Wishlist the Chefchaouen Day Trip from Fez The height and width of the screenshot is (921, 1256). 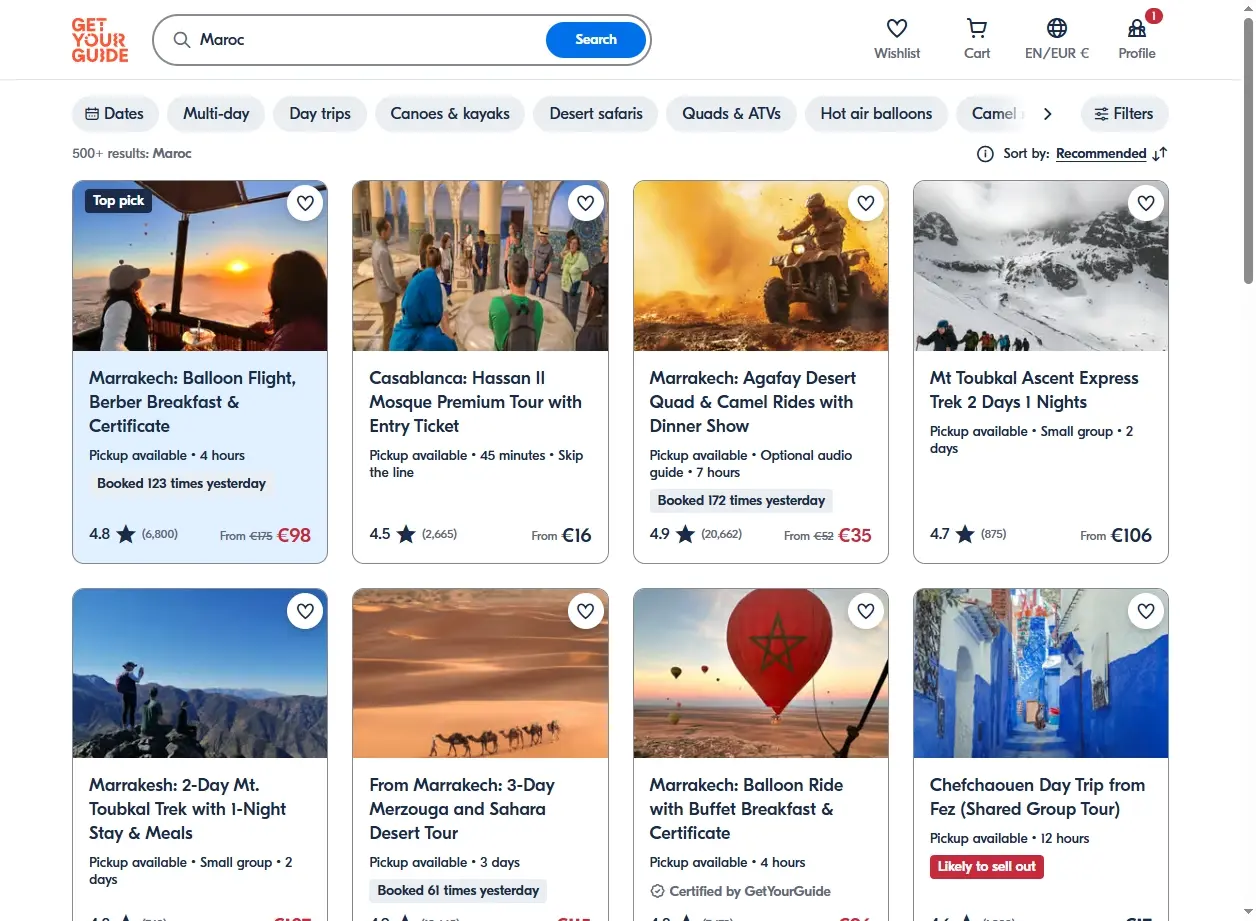(1146, 610)
